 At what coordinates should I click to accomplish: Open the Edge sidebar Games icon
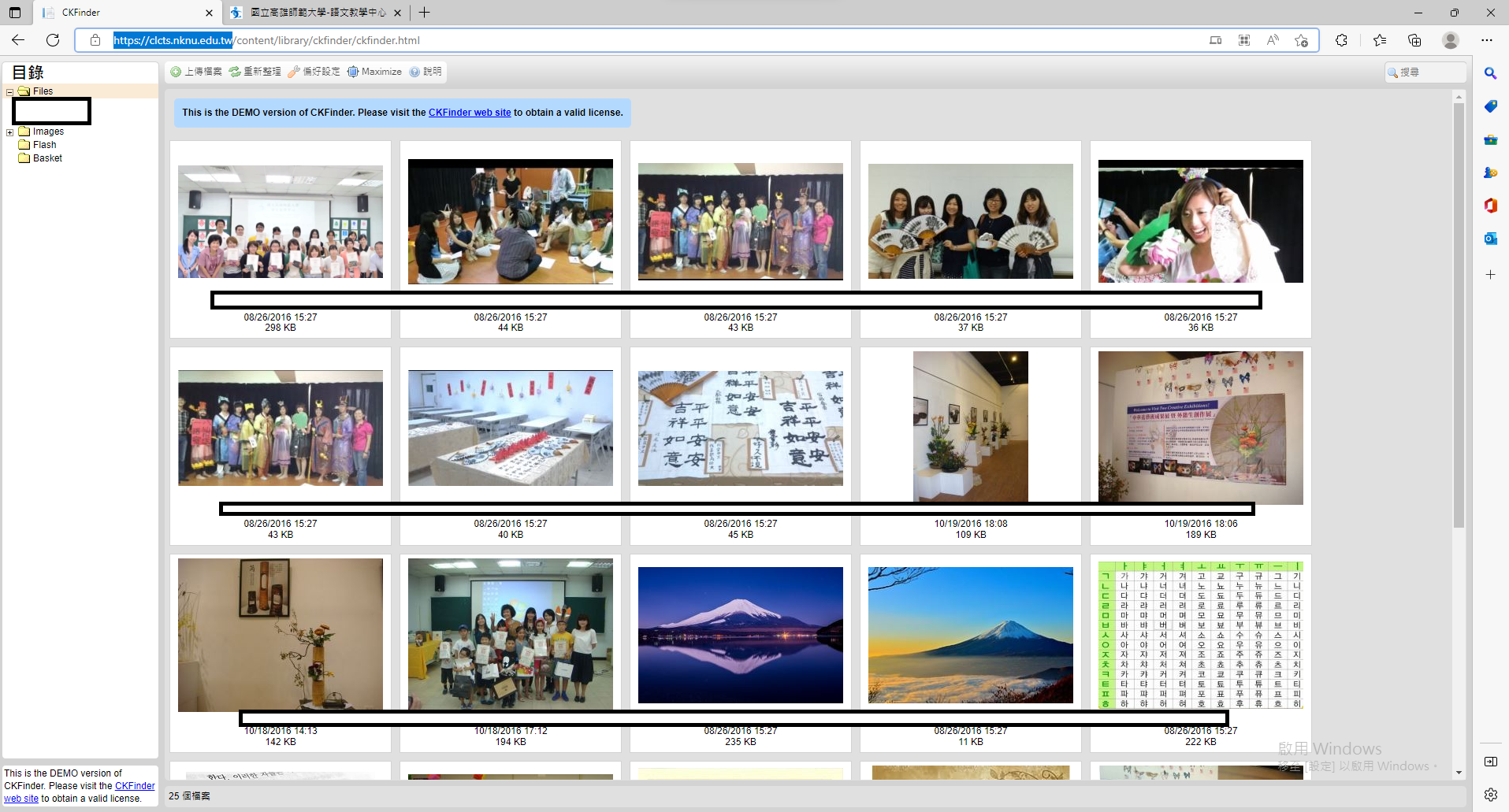[1490, 172]
